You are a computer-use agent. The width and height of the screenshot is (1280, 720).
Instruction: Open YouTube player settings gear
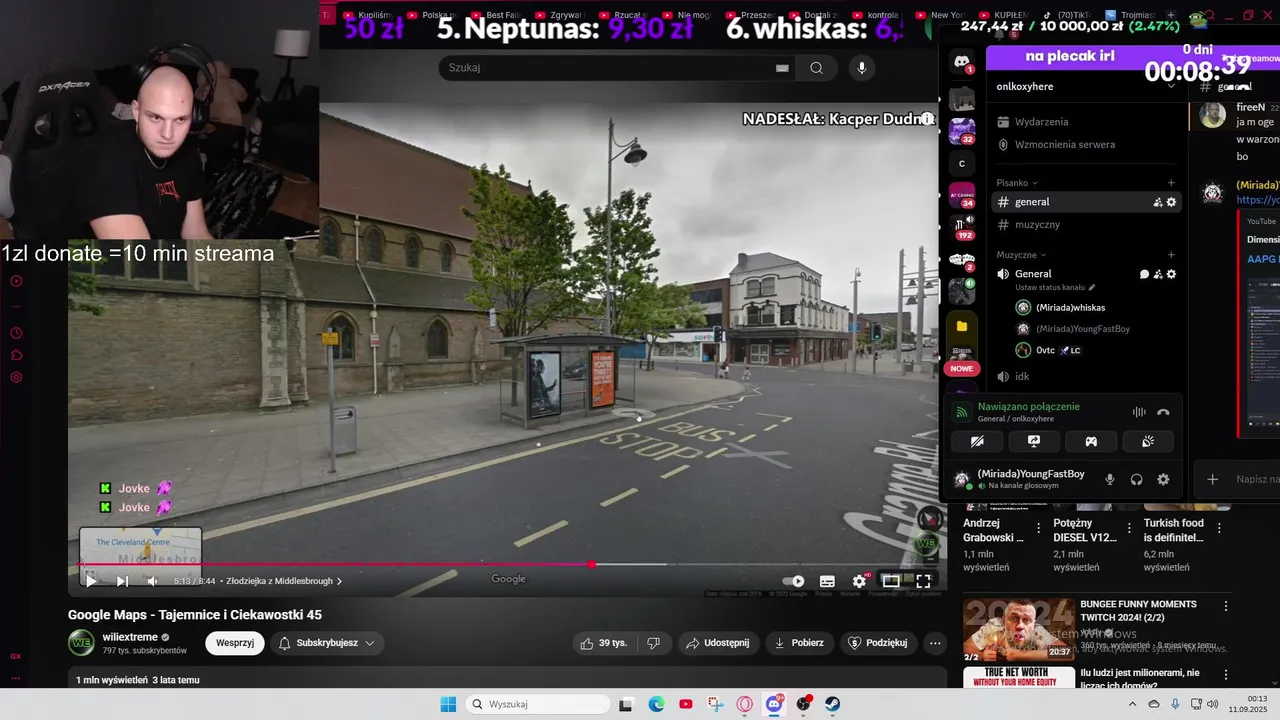tap(859, 581)
